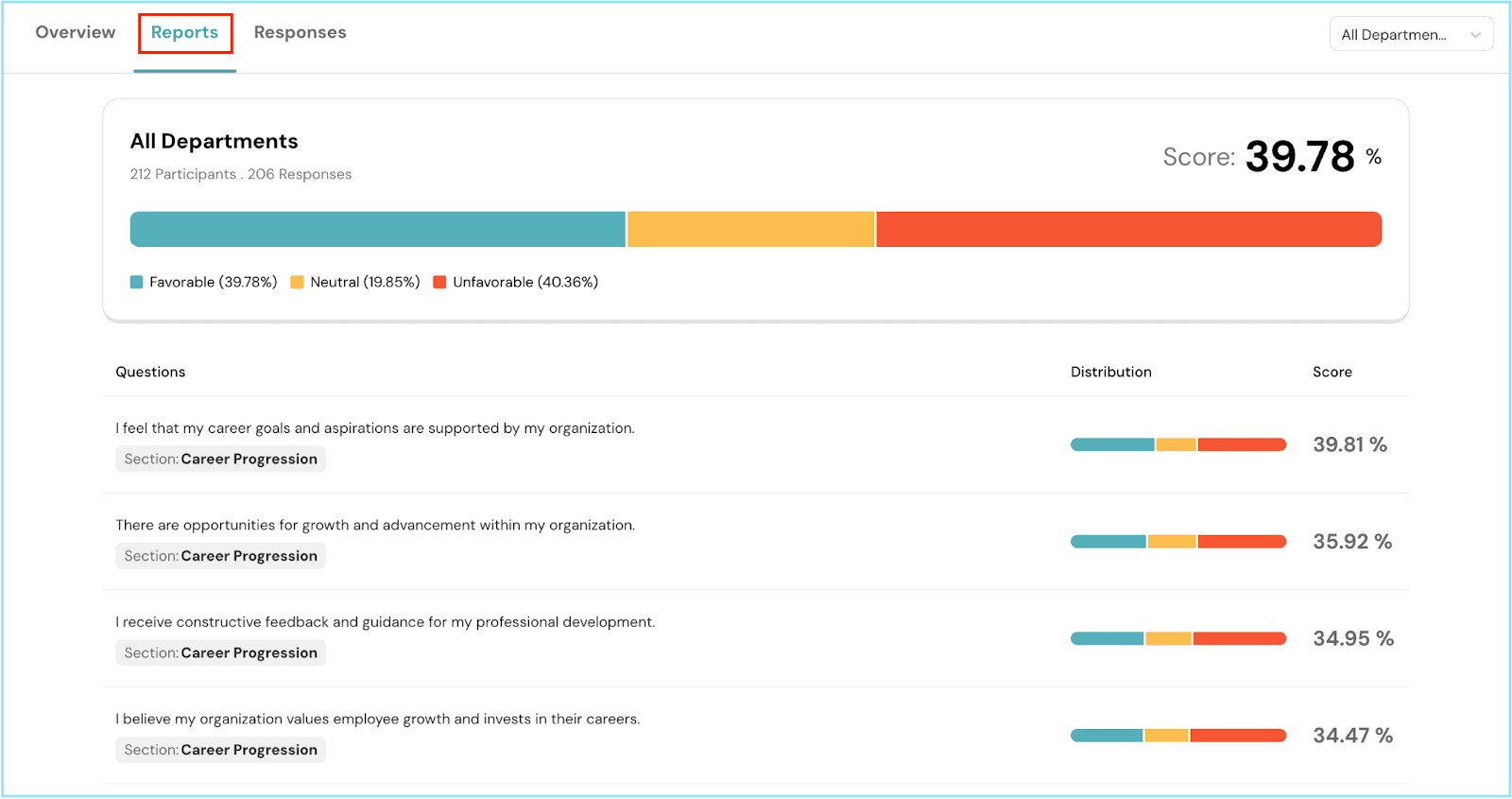Click the teal Favorable legend square
The height and width of the screenshot is (799, 1512).
tap(137, 283)
